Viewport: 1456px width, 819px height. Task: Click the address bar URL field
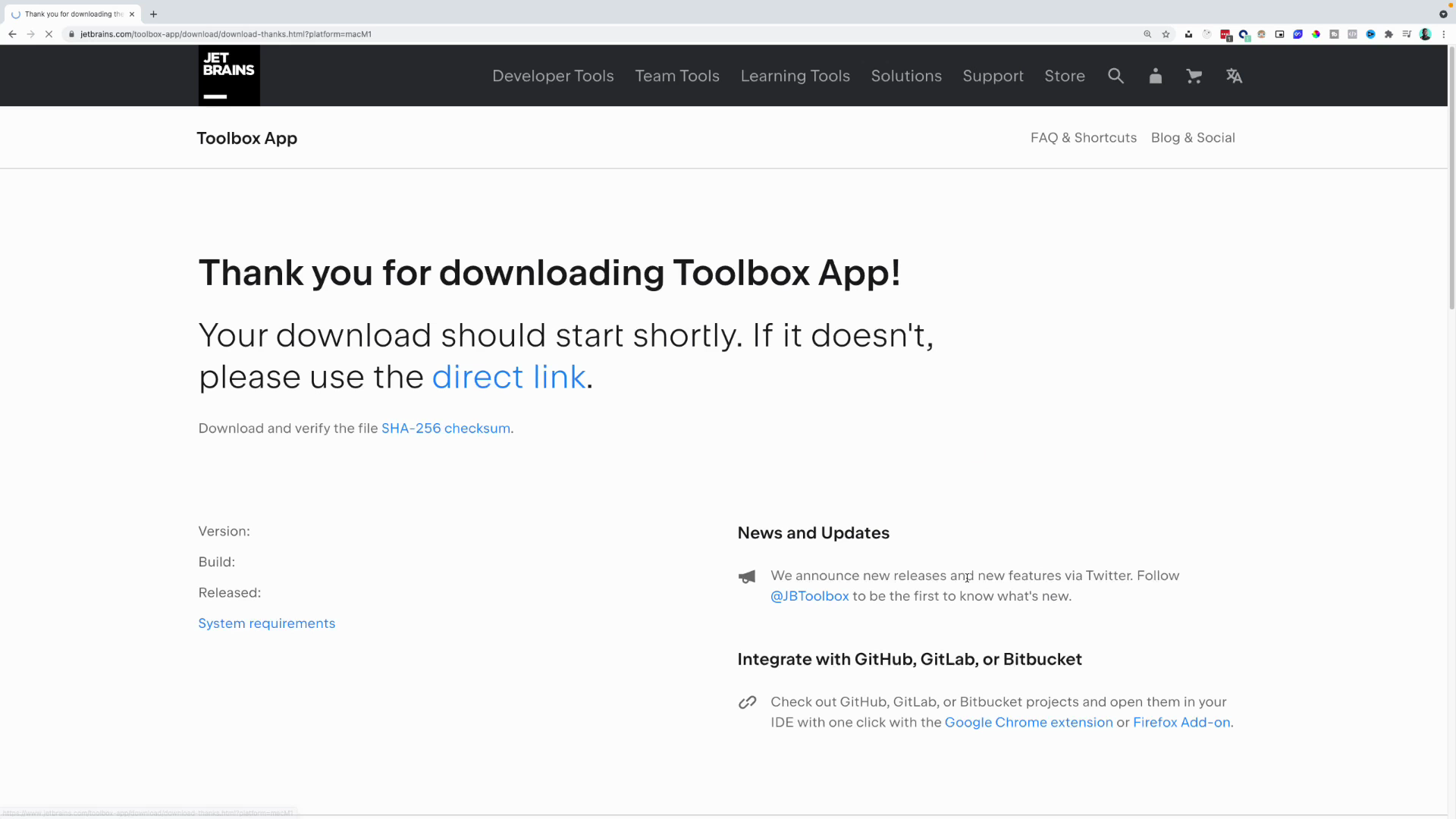pyautogui.click(x=599, y=34)
